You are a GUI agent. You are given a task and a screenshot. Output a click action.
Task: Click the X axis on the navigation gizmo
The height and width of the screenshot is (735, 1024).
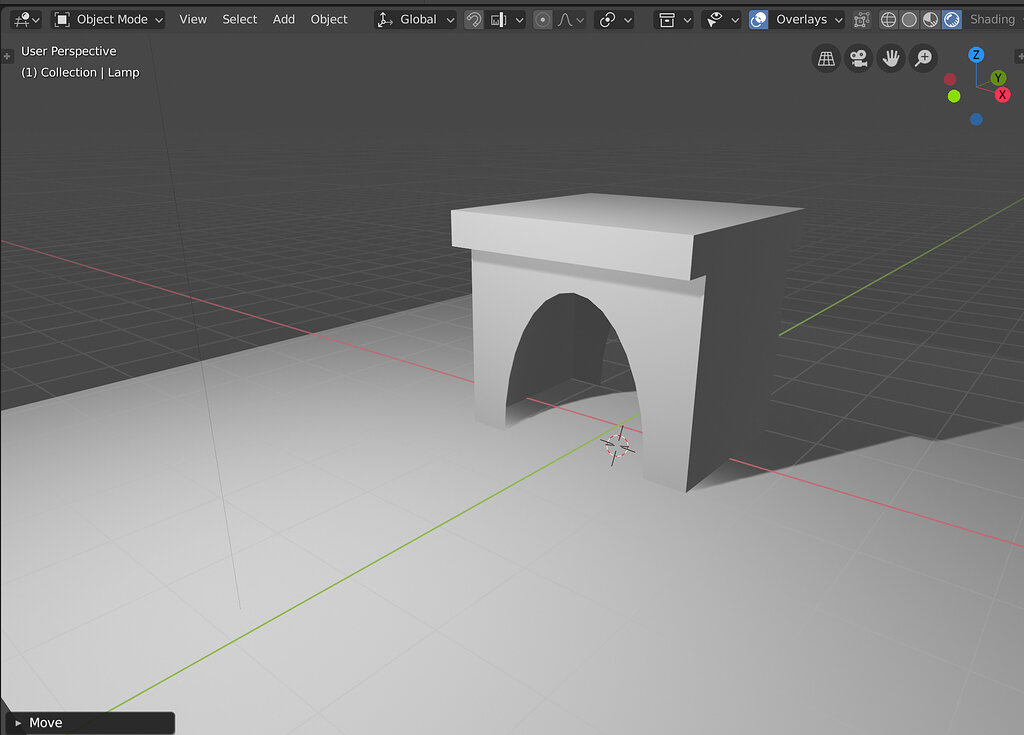(1002, 94)
